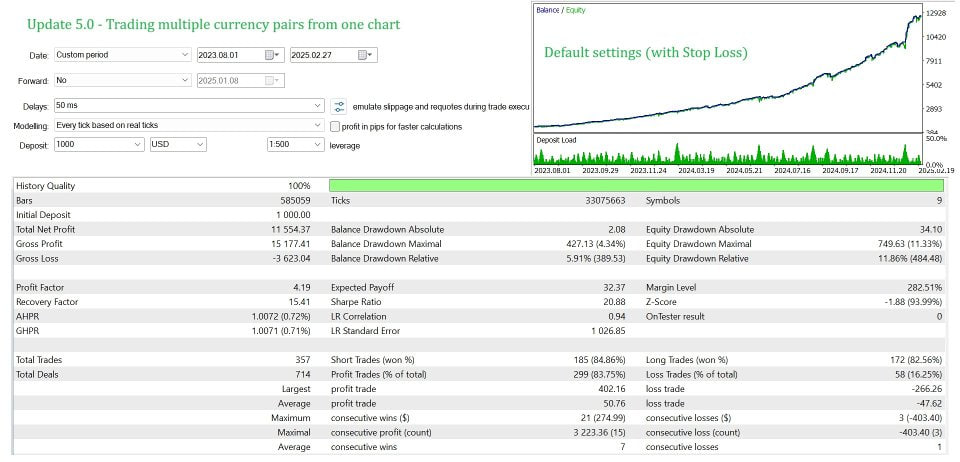This screenshot has height=462, width=960.
Task: Expand the Deposit amount 1000 combo box
Action: [137, 145]
